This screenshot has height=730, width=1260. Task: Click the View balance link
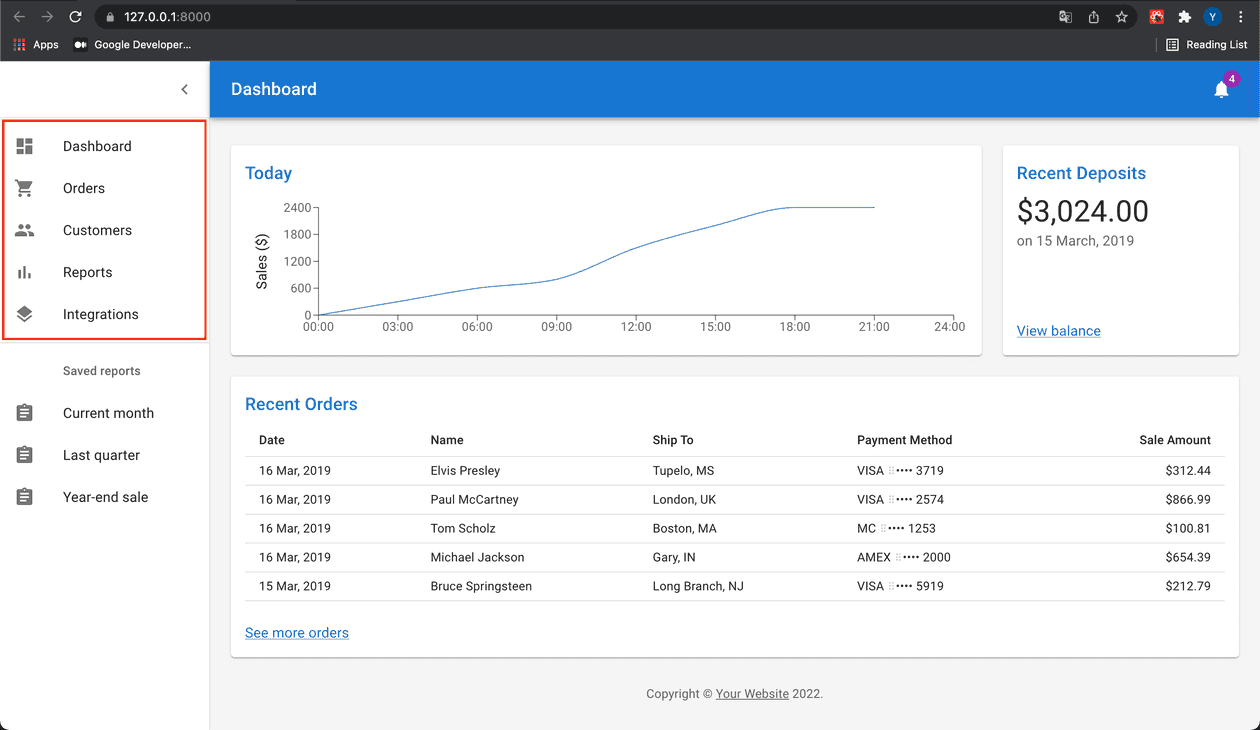click(x=1058, y=330)
